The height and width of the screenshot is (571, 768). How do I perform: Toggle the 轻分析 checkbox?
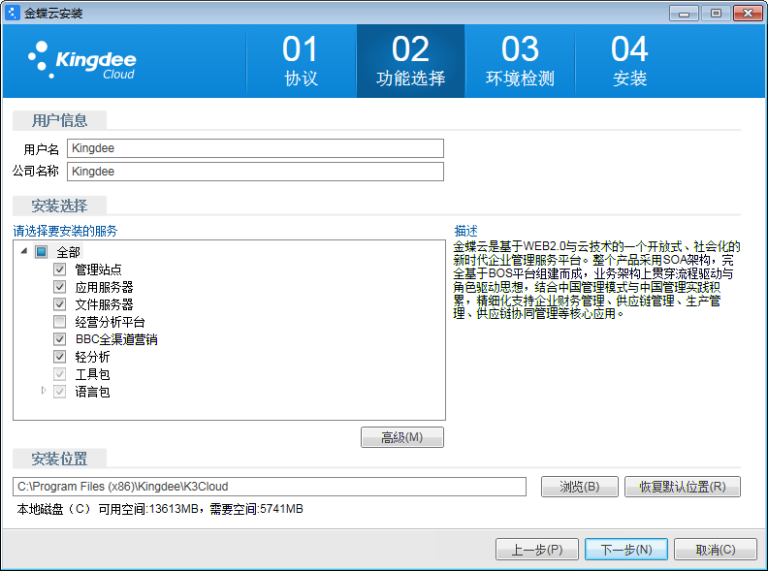tap(60, 357)
